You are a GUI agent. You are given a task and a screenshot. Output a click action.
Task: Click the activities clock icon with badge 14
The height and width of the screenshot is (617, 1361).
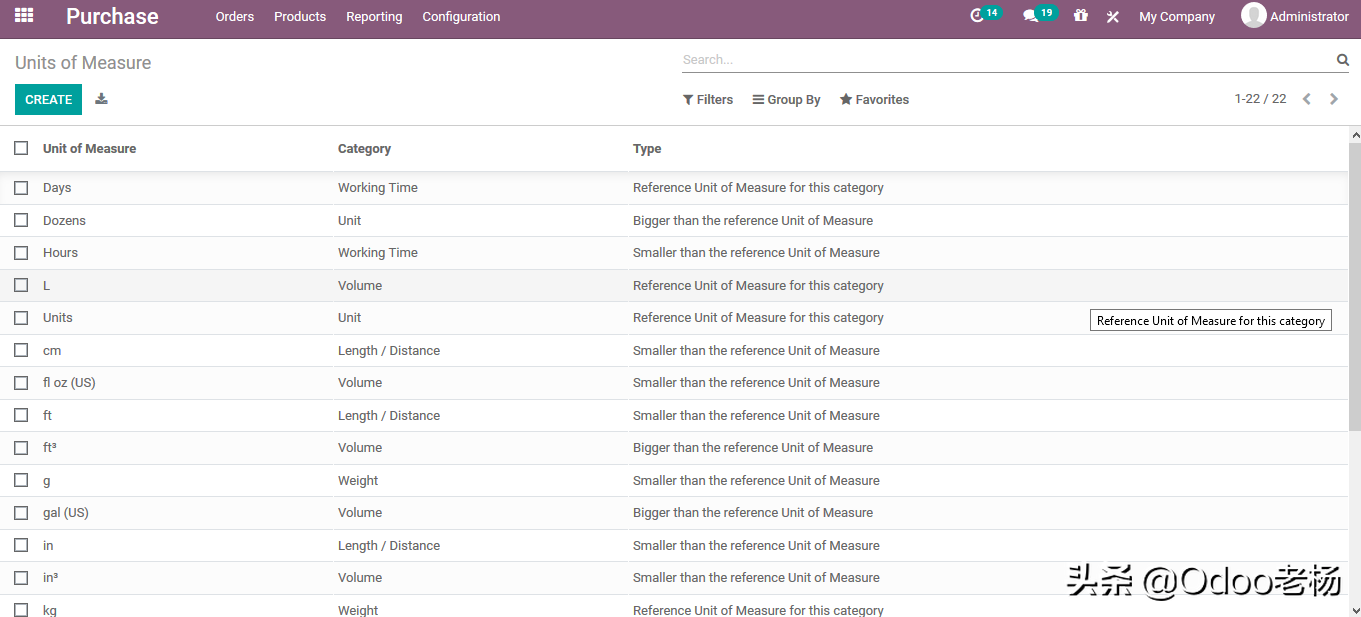tap(978, 16)
